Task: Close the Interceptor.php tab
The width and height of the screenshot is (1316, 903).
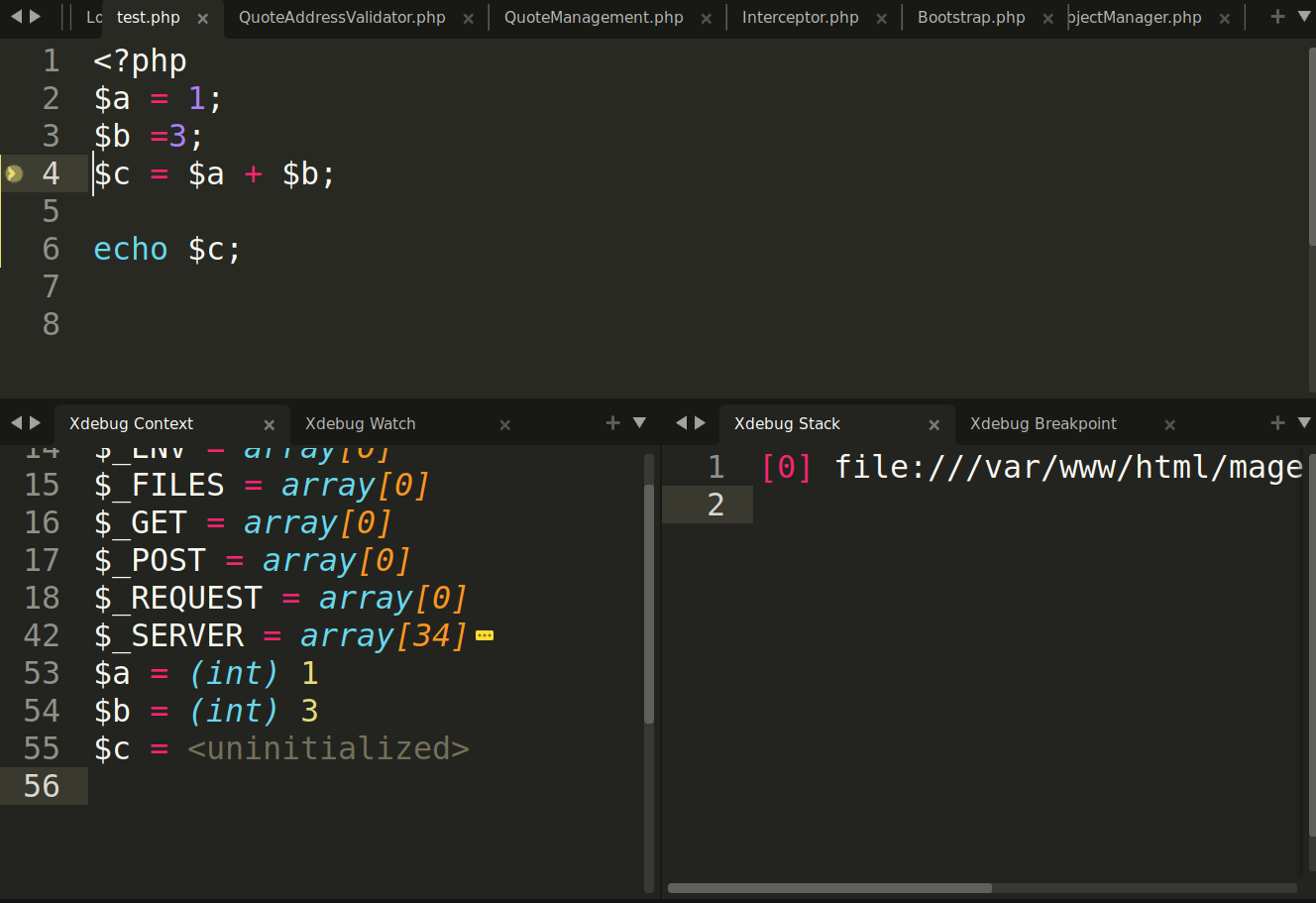Action: pyautogui.click(x=882, y=19)
